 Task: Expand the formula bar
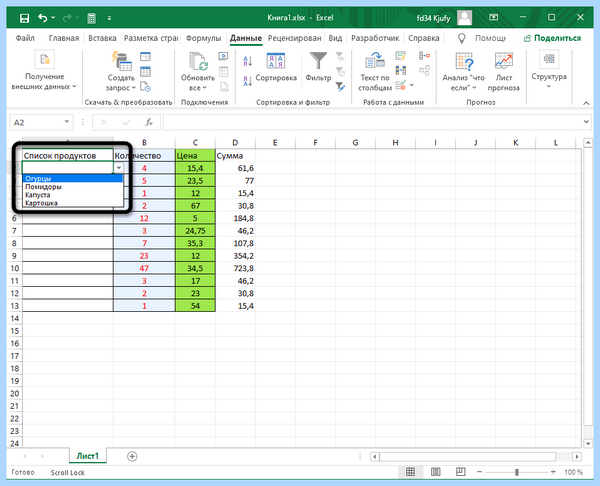[x=586, y=122]
